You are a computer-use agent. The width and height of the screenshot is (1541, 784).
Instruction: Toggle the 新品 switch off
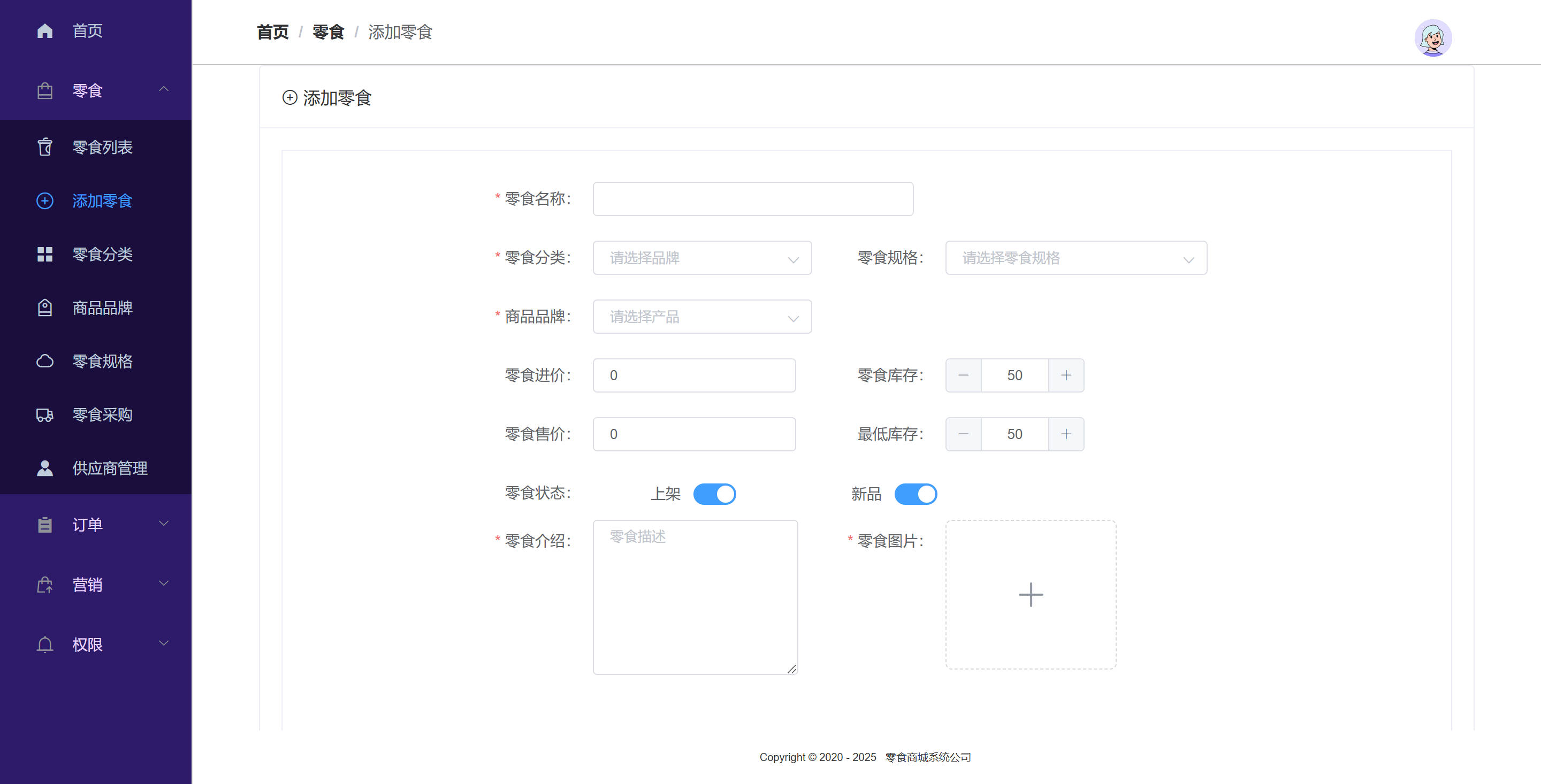(x=916, y=495)
